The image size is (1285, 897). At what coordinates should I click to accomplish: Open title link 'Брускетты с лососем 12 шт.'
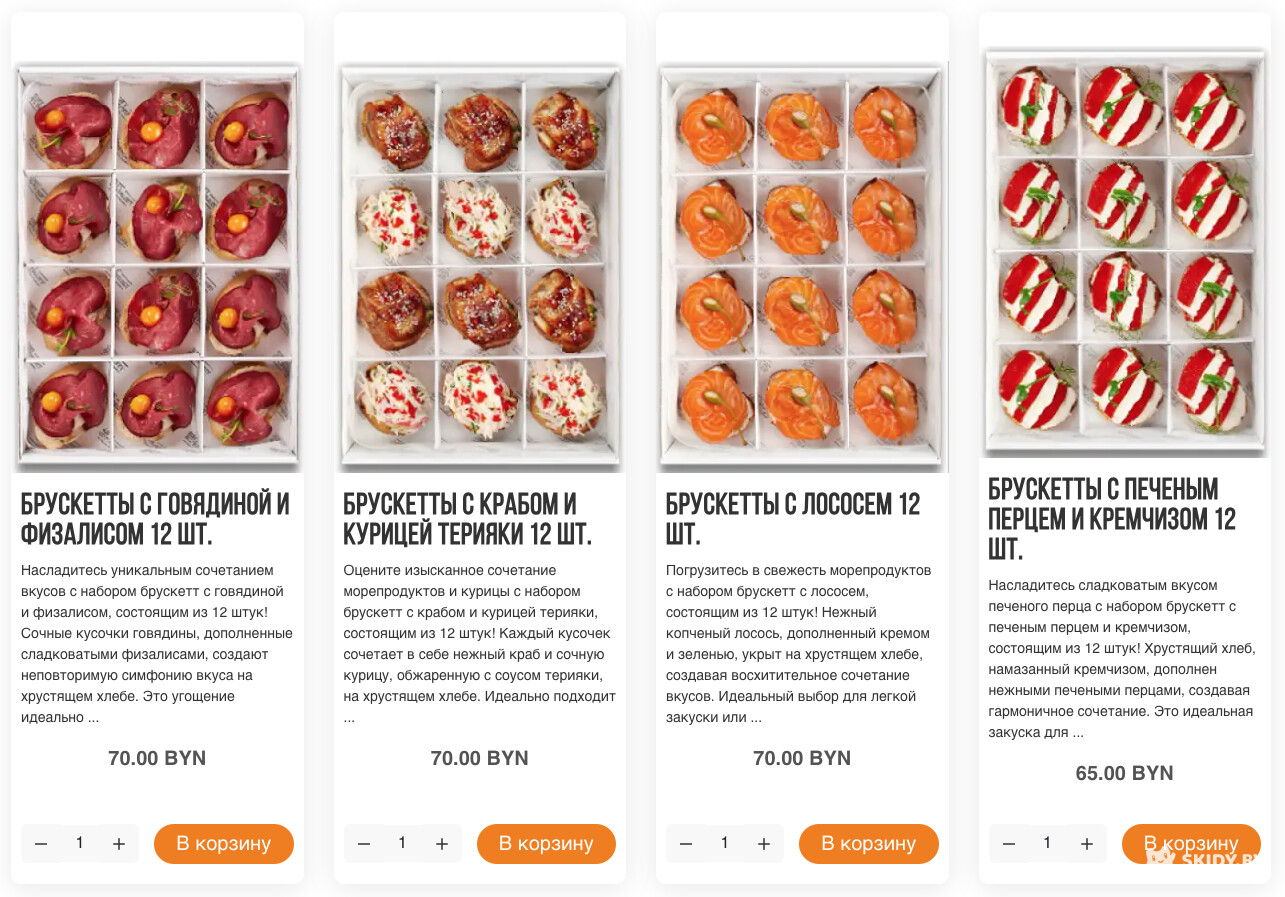793,519
